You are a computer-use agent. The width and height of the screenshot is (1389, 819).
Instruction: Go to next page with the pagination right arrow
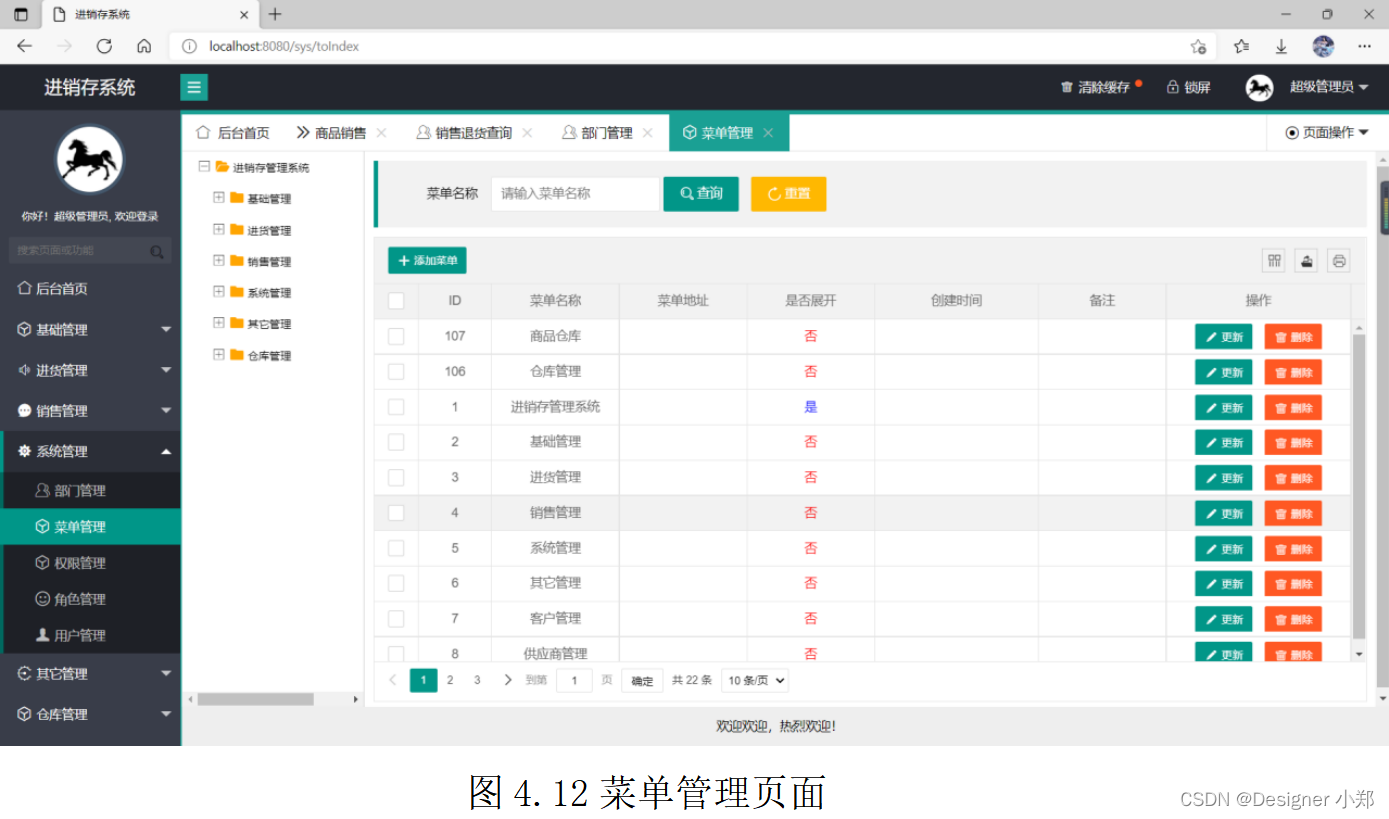[x=508, y=680]
